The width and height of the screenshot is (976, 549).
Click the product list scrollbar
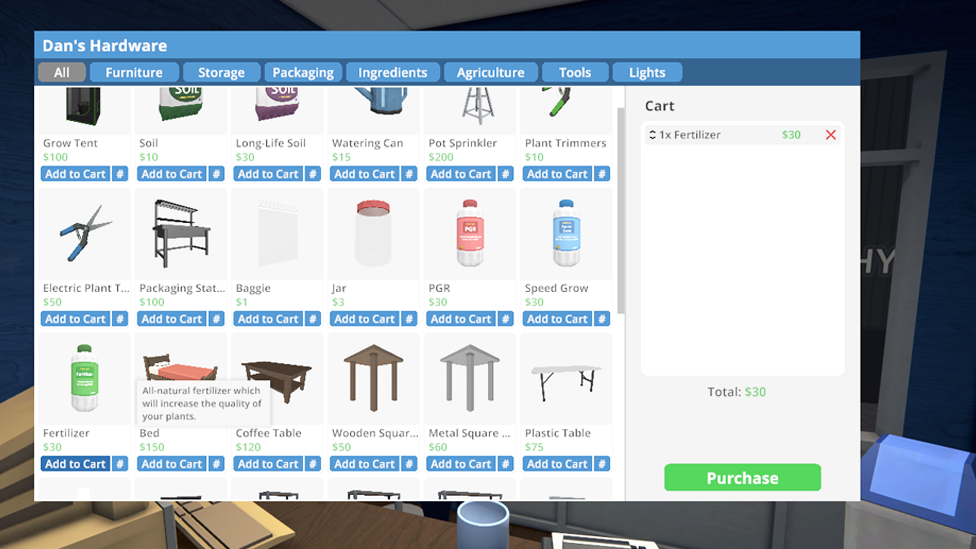[x=621, y=210]
